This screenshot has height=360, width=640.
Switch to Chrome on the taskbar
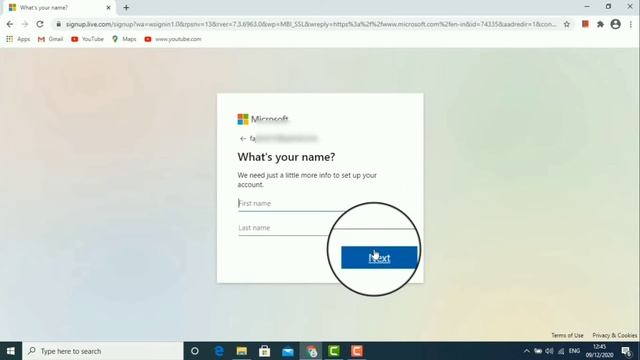[x=311, y=351]
